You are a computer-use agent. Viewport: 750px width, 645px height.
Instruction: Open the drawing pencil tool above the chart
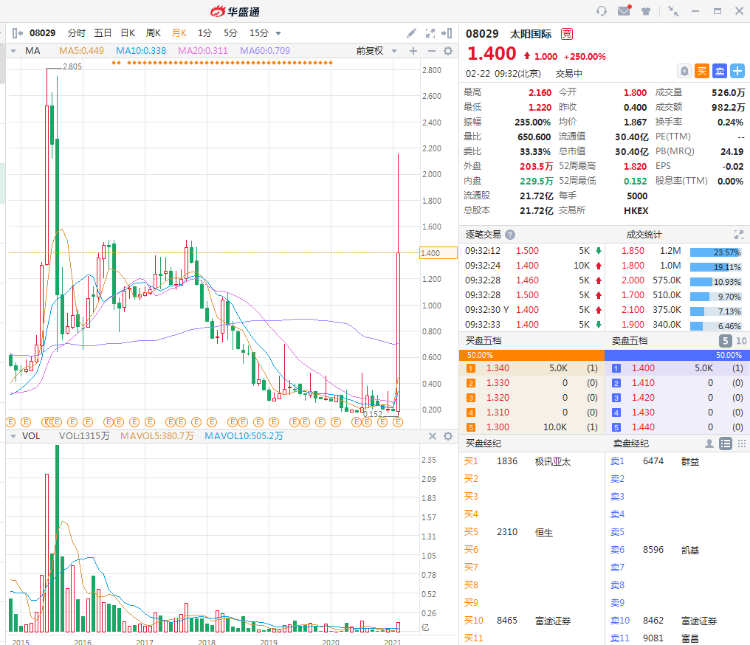point(411,33)
